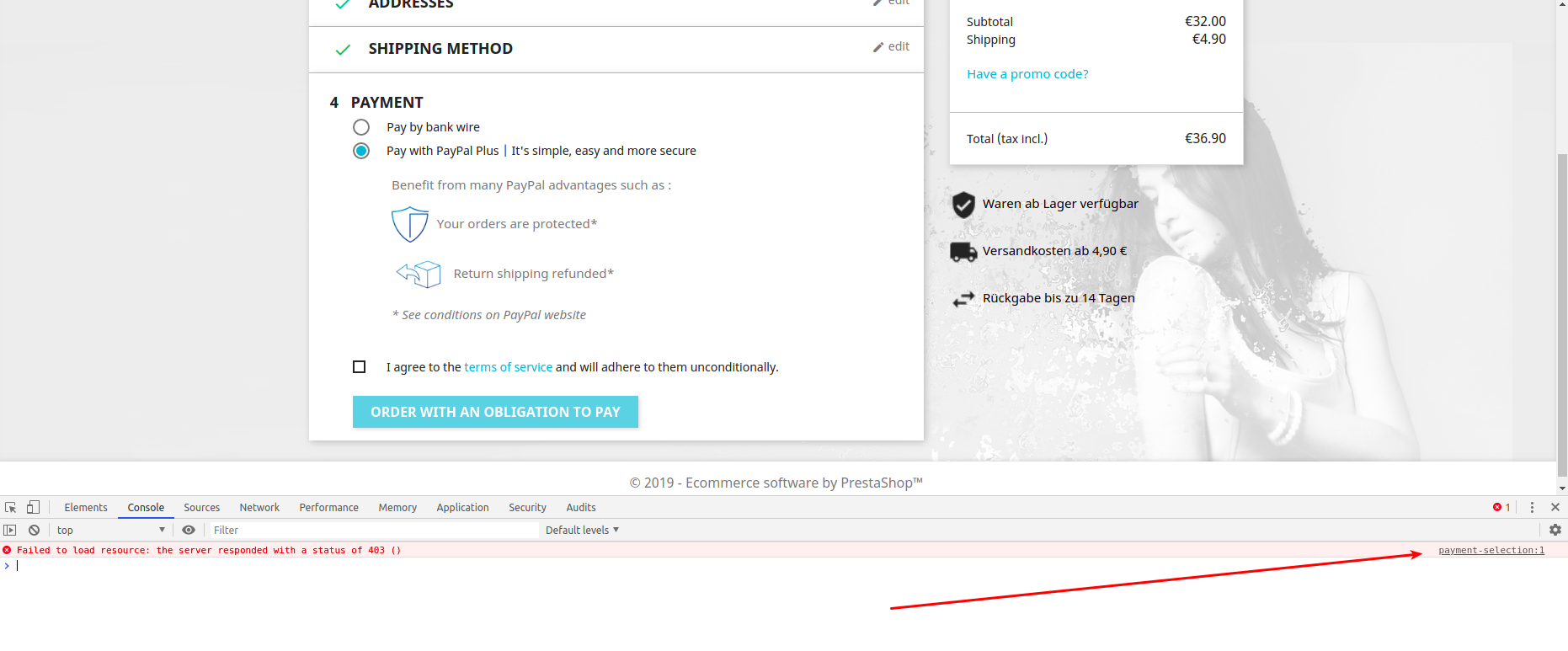The image size is (1568, 651).
Task: Click the return shipping box icon
Action: pyautogui.click(x=419, y=274)
